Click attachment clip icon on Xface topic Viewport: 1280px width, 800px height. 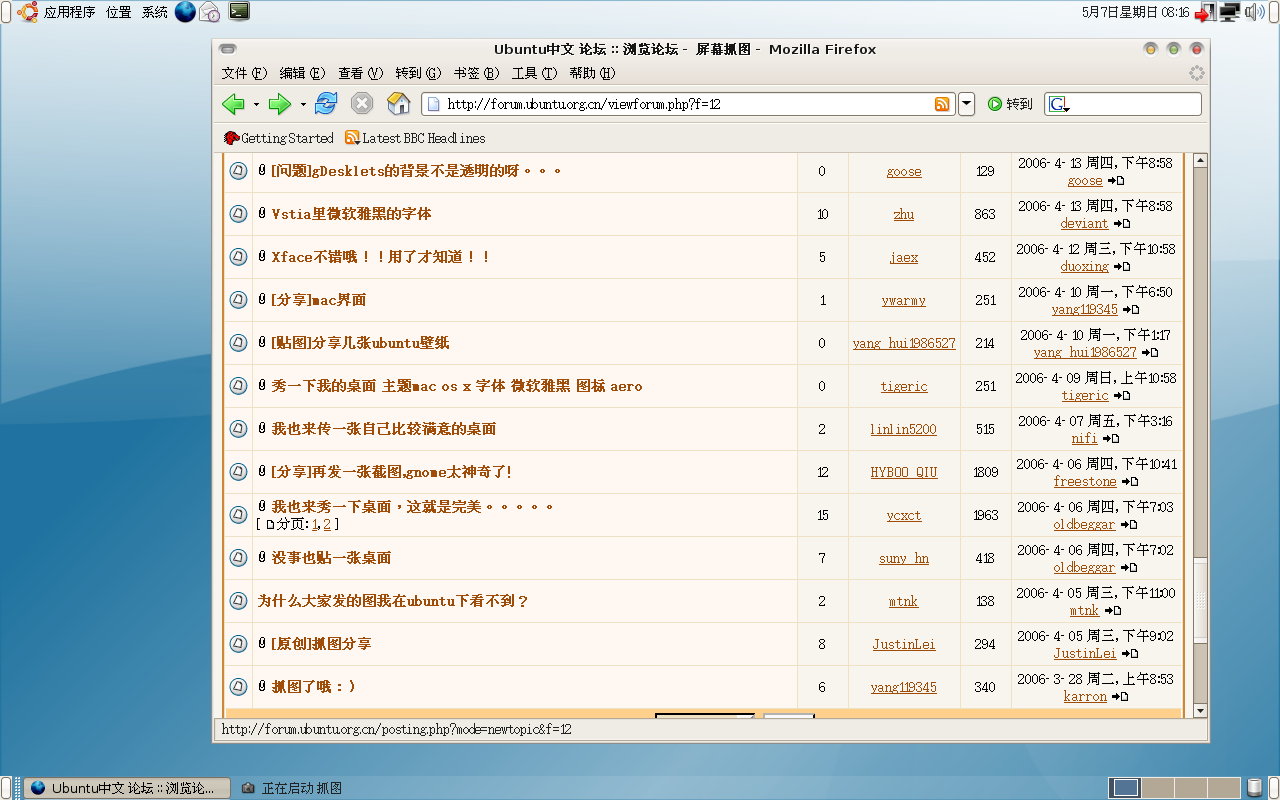click(x=262, y=257)
